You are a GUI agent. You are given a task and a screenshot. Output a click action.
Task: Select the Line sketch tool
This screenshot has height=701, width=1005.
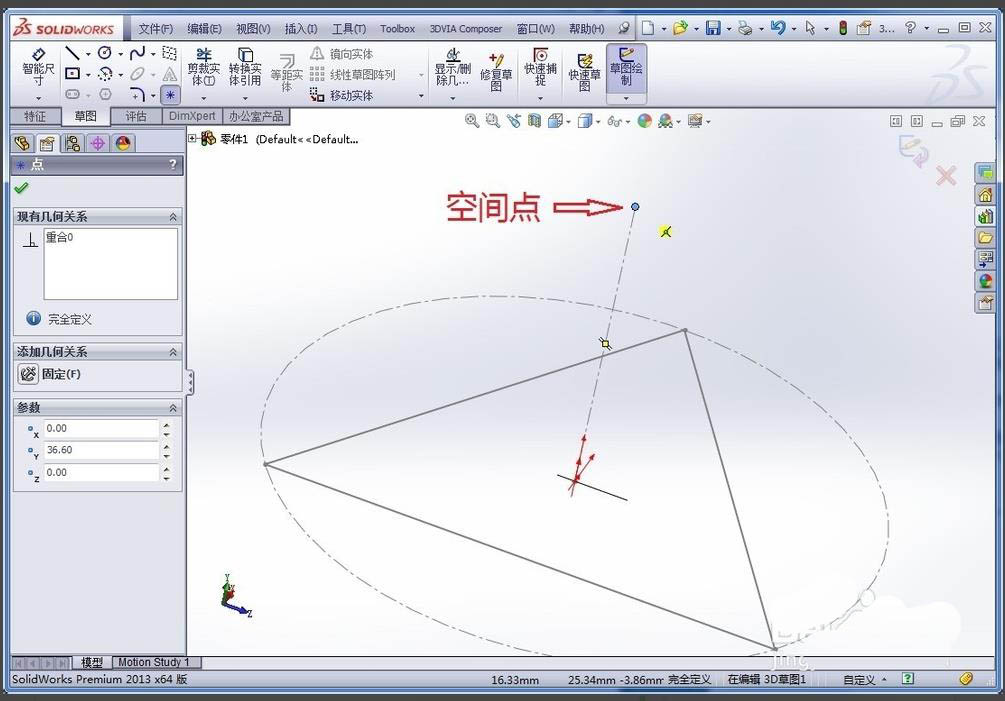[x=72, y=53]
